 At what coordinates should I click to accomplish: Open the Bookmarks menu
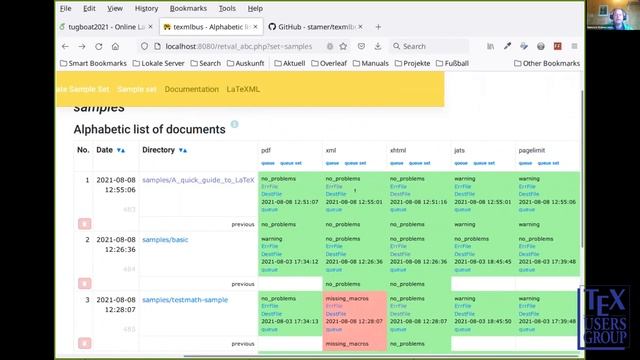pyautogui.click(x=188, y=9)
